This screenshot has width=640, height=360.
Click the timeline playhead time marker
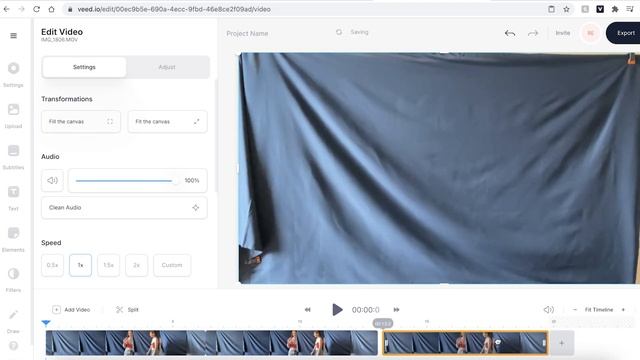[383, 324]
